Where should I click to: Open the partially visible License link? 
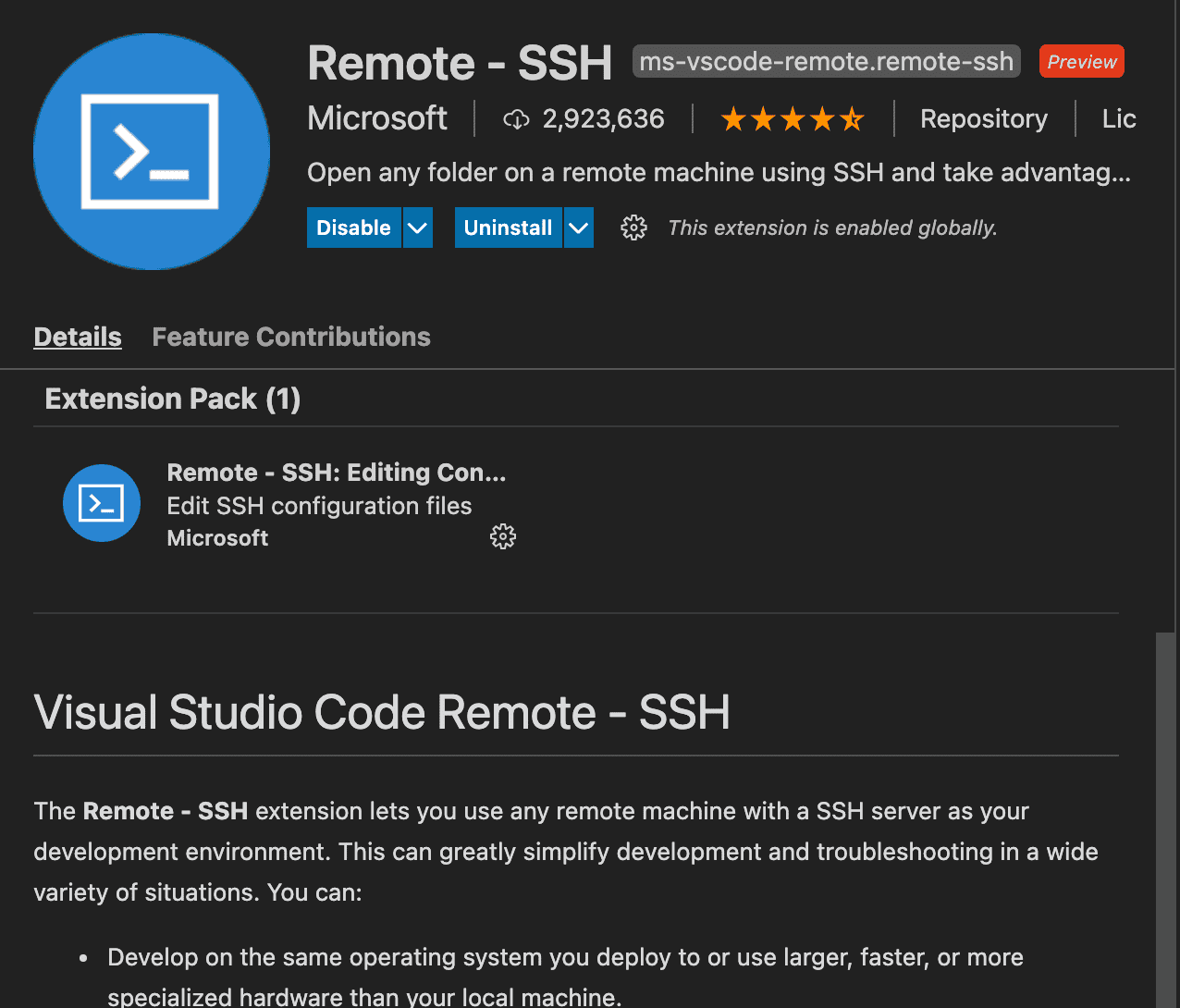1119,118
